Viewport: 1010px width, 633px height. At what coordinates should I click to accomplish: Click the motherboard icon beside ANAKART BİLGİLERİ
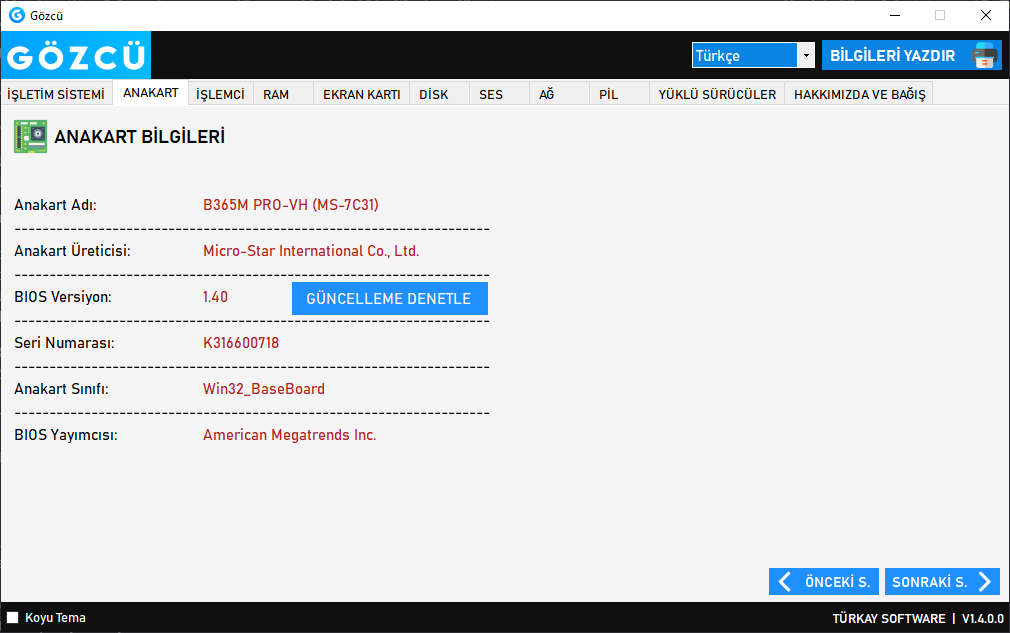coord(30,137)
